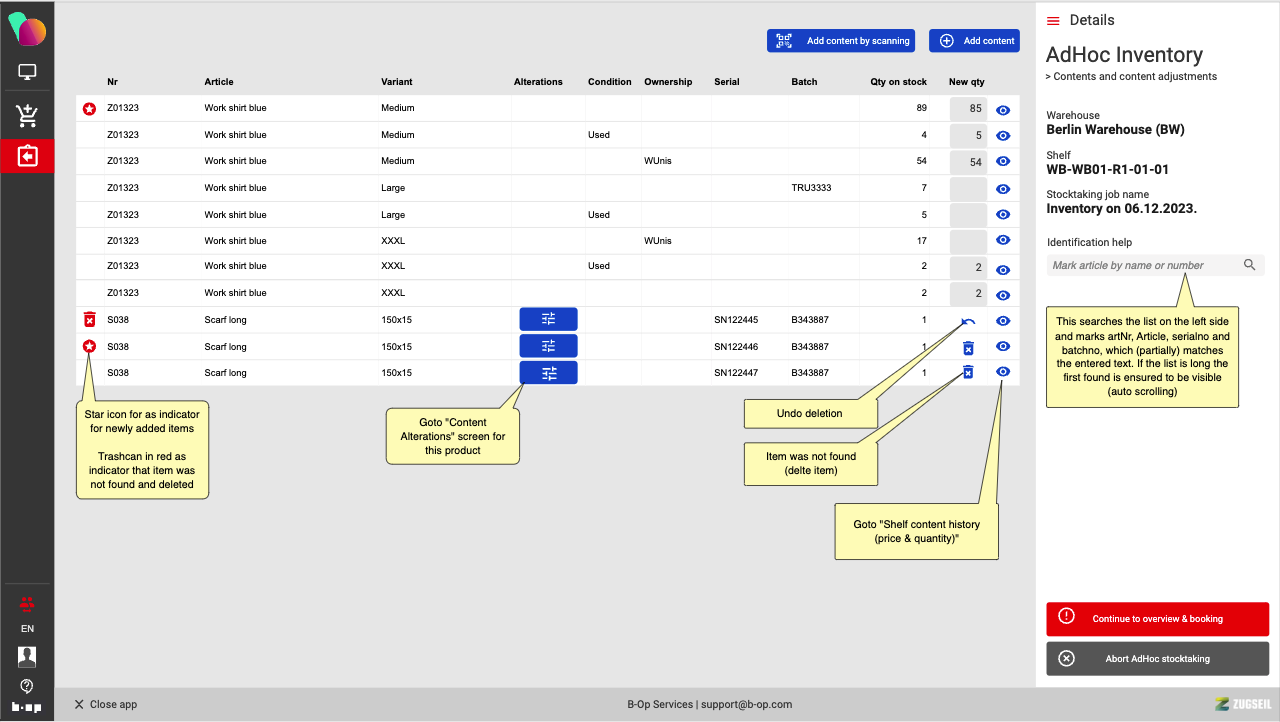Viewport: 1280px width, 722px height.
Task: Show history for batch TRU3333 row
Action: [1003, 189]
